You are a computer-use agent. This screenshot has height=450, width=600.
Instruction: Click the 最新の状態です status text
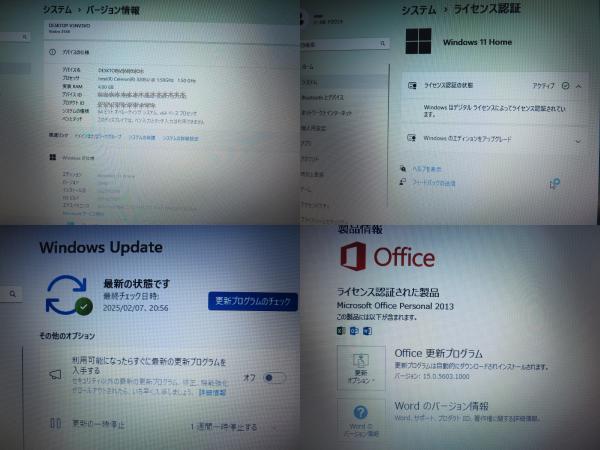tap(137, 284)
